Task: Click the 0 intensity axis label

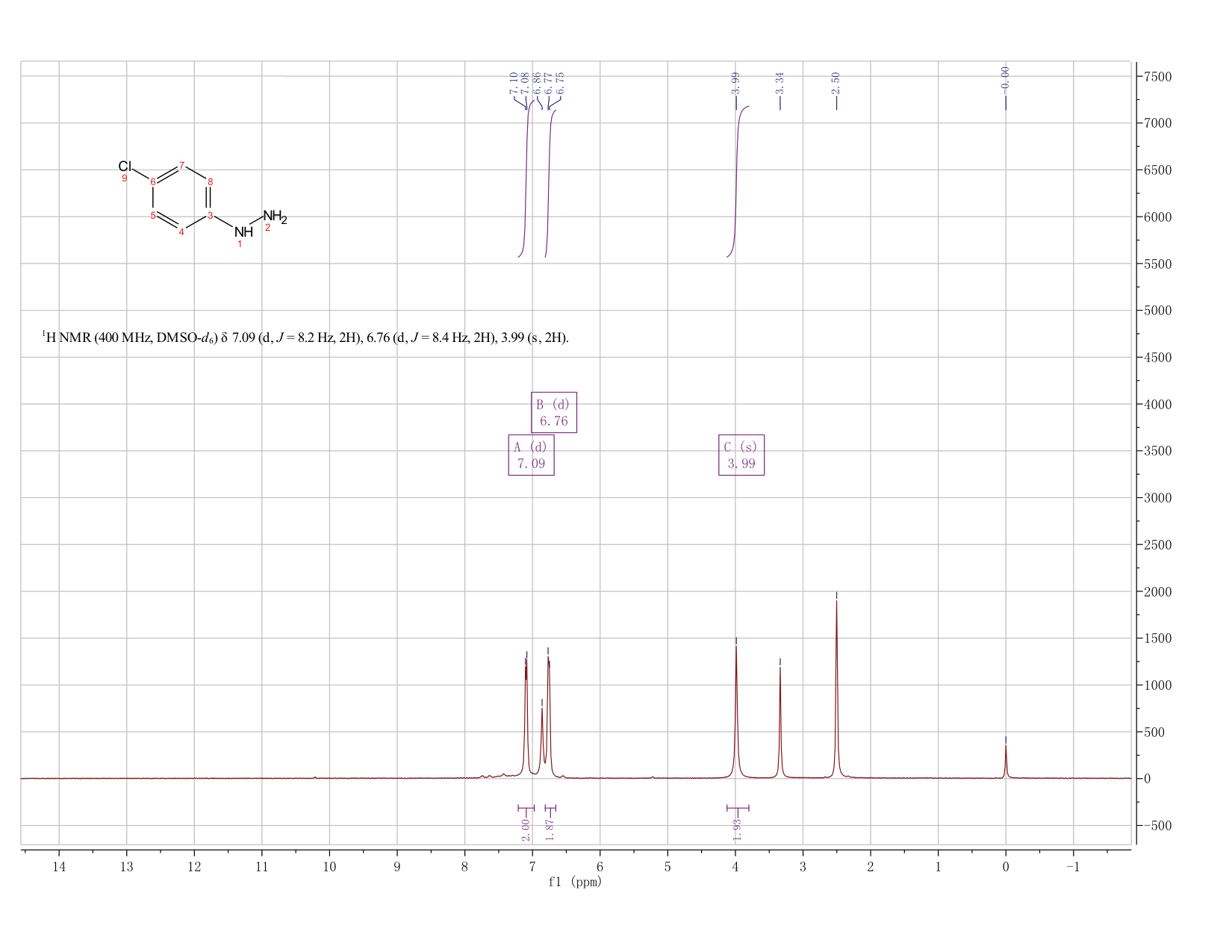Action: [1148, 779]
